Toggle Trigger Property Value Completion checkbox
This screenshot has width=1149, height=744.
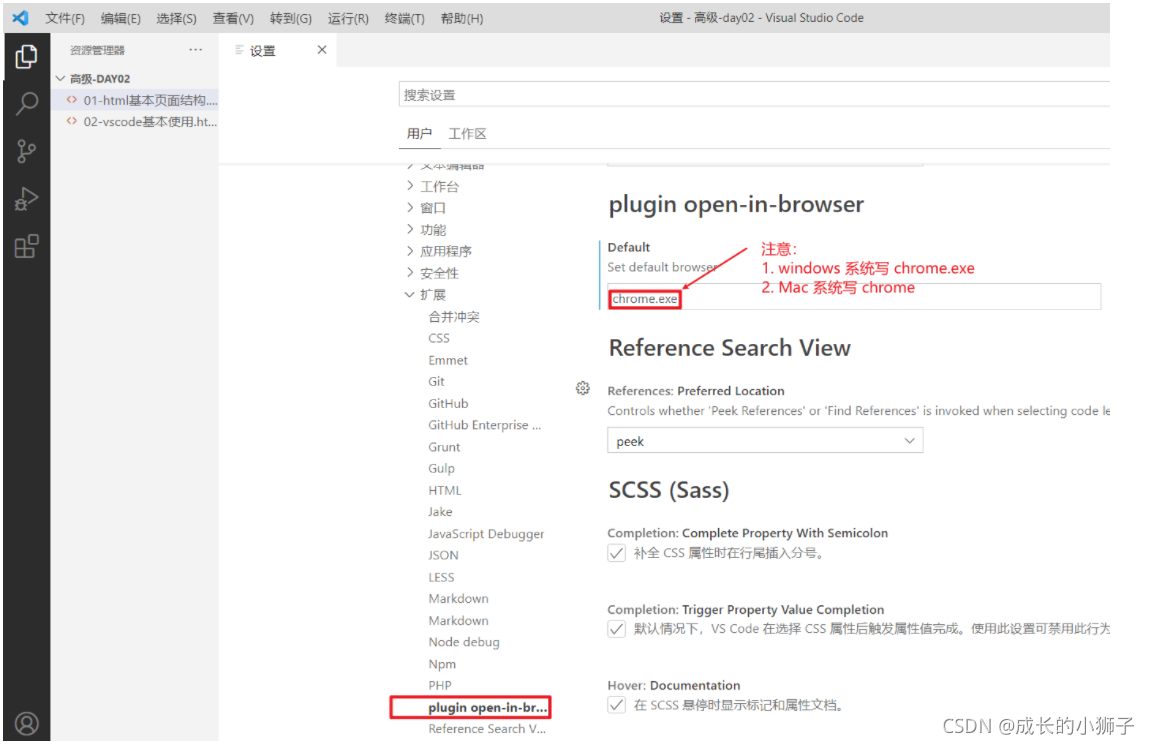616,629
